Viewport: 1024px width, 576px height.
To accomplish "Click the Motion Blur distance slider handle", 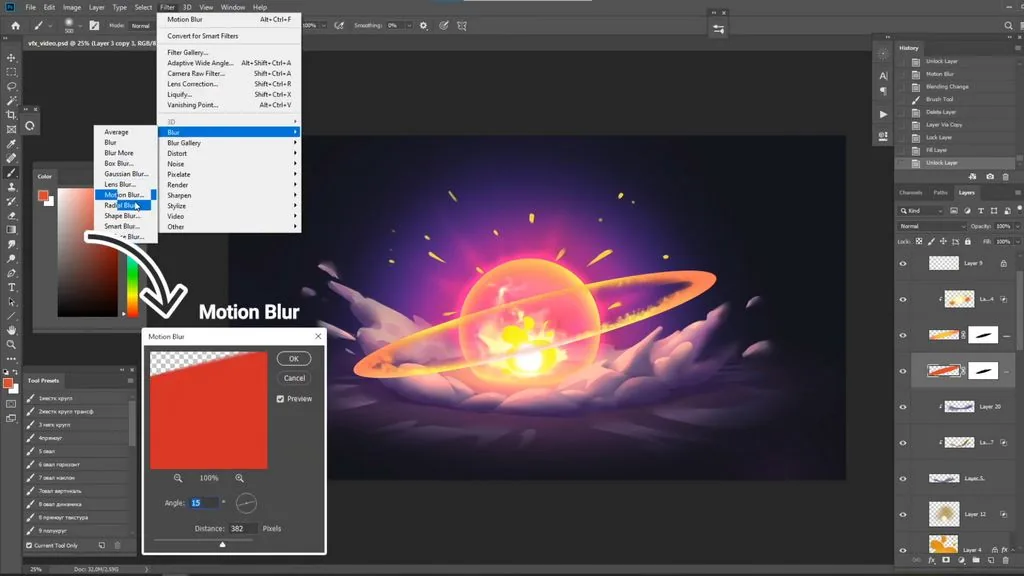I will click(223, 544).
